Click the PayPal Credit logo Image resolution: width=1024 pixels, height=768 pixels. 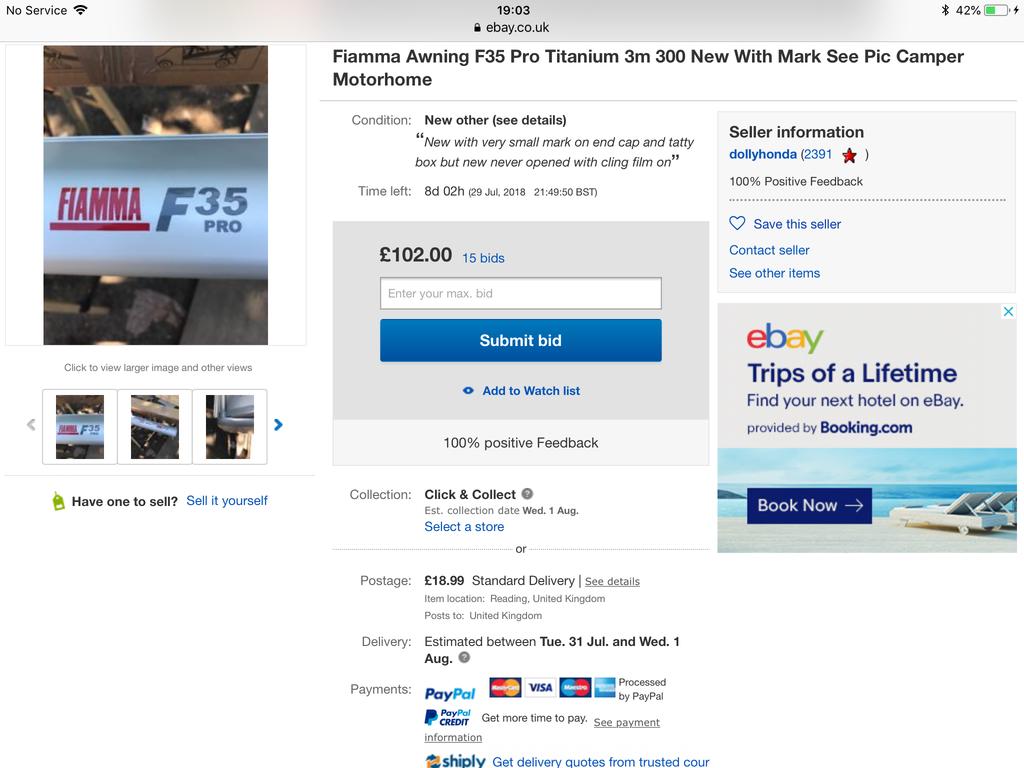447,717
